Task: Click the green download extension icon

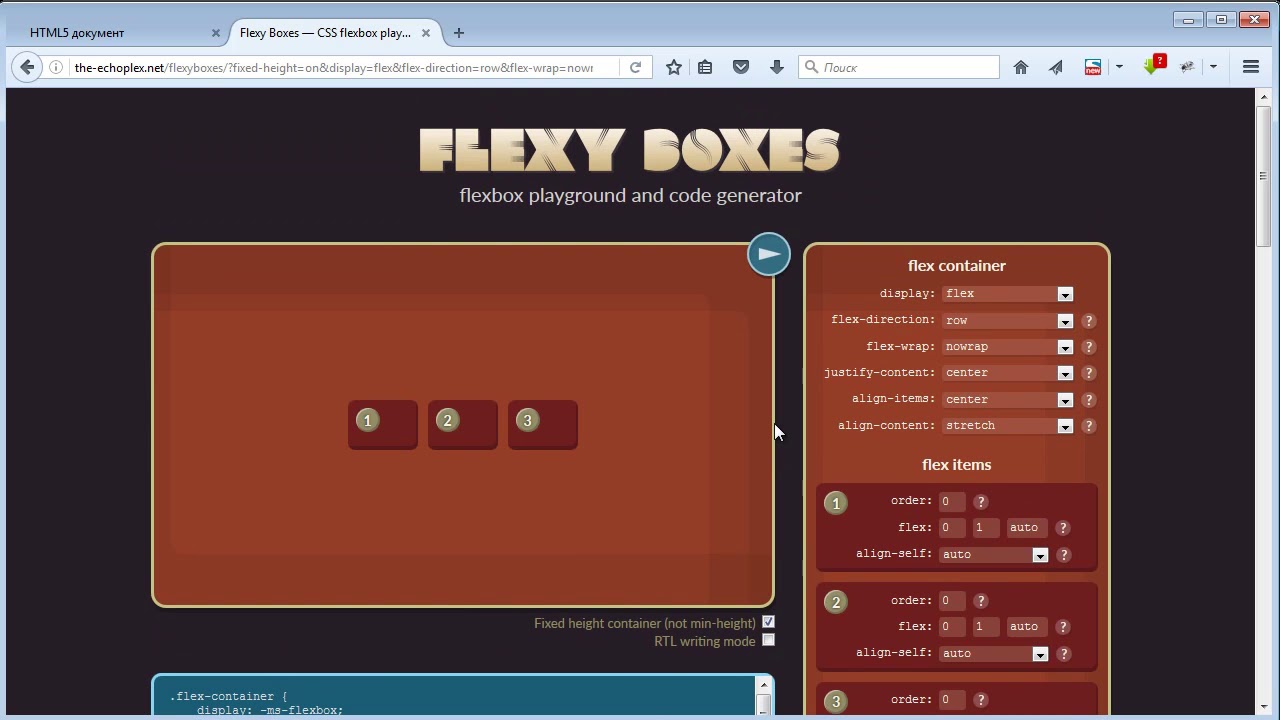Action: [1155, 65]
